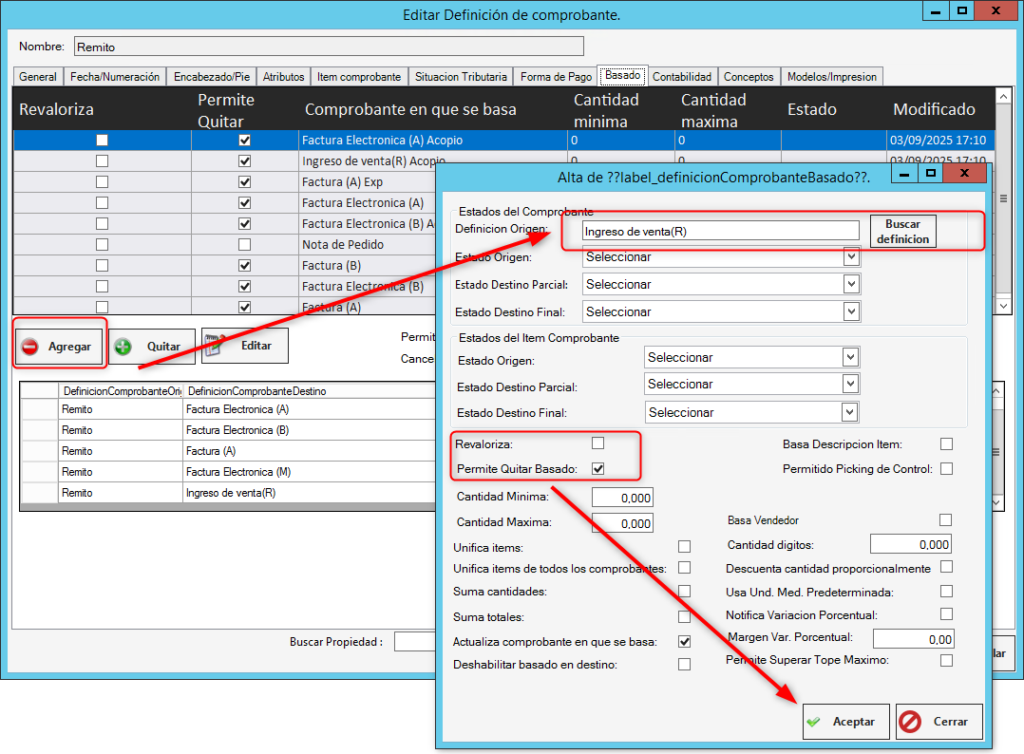Go to the Situacion Tributaria tab
Viewport: 1024px width, 754px height.
461,76
